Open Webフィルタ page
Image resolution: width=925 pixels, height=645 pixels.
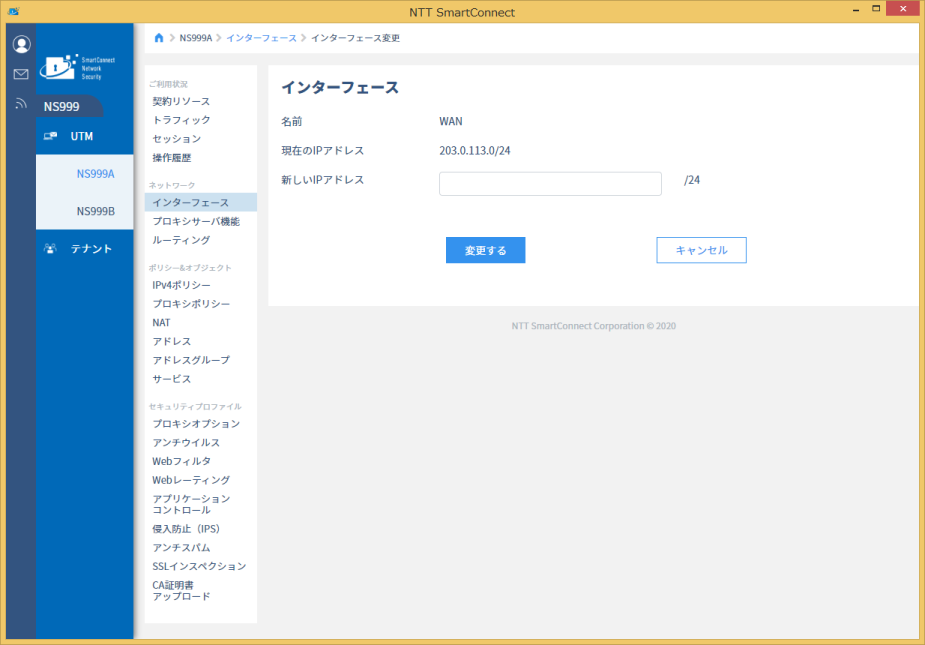click(181, 461)
